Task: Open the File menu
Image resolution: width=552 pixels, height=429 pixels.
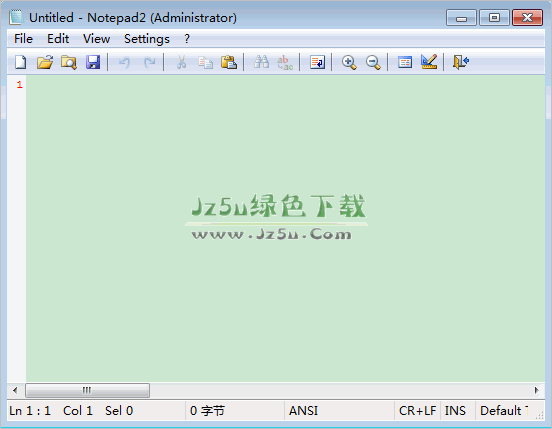Action: (23, 39)
